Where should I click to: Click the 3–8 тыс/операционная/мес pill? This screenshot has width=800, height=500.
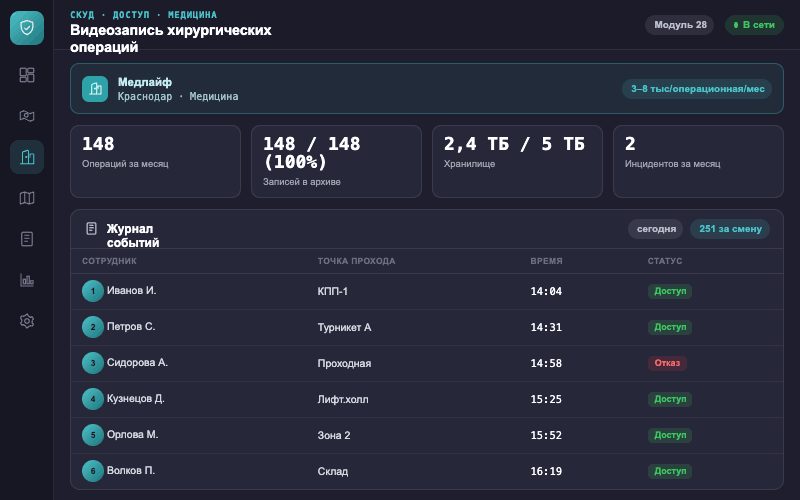(x=697, y=89)
